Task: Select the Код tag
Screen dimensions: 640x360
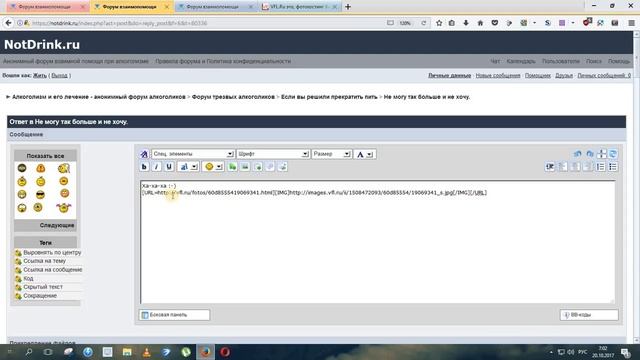Action: tap(28, 278)
